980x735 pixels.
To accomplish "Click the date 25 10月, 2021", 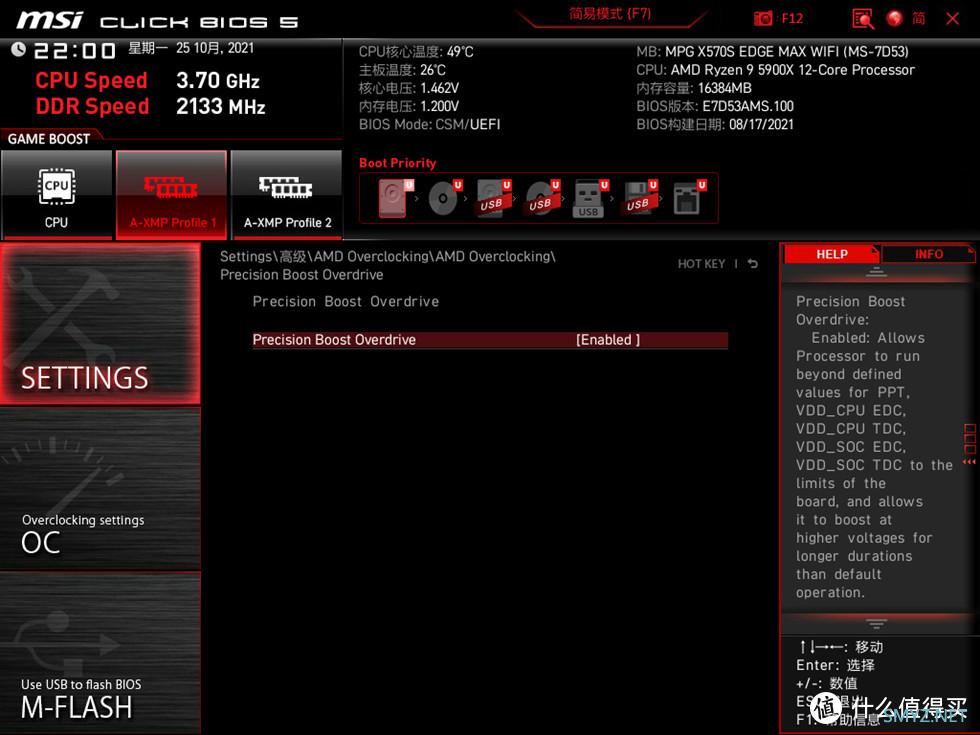I will coord(215,48).
